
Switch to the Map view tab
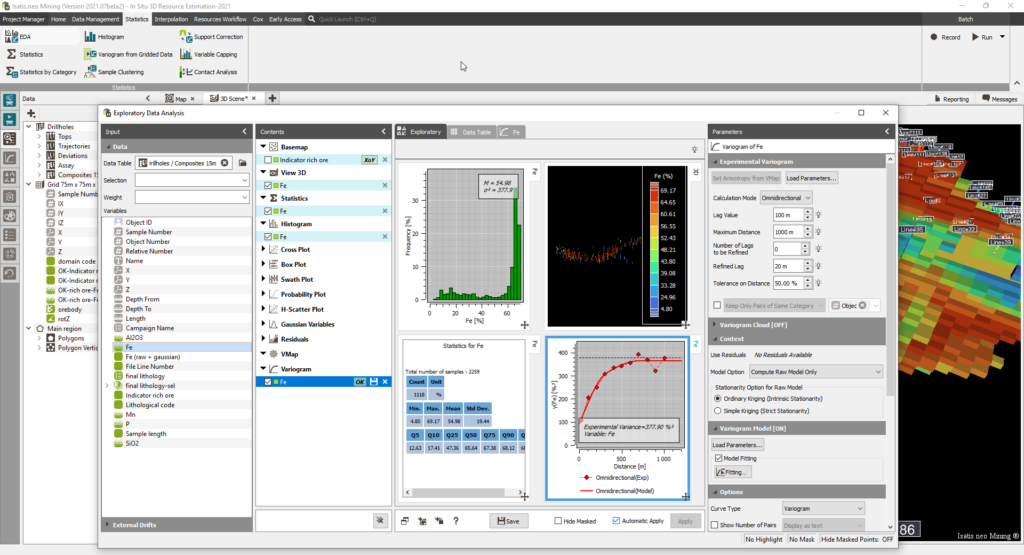[x=180, y=99]
